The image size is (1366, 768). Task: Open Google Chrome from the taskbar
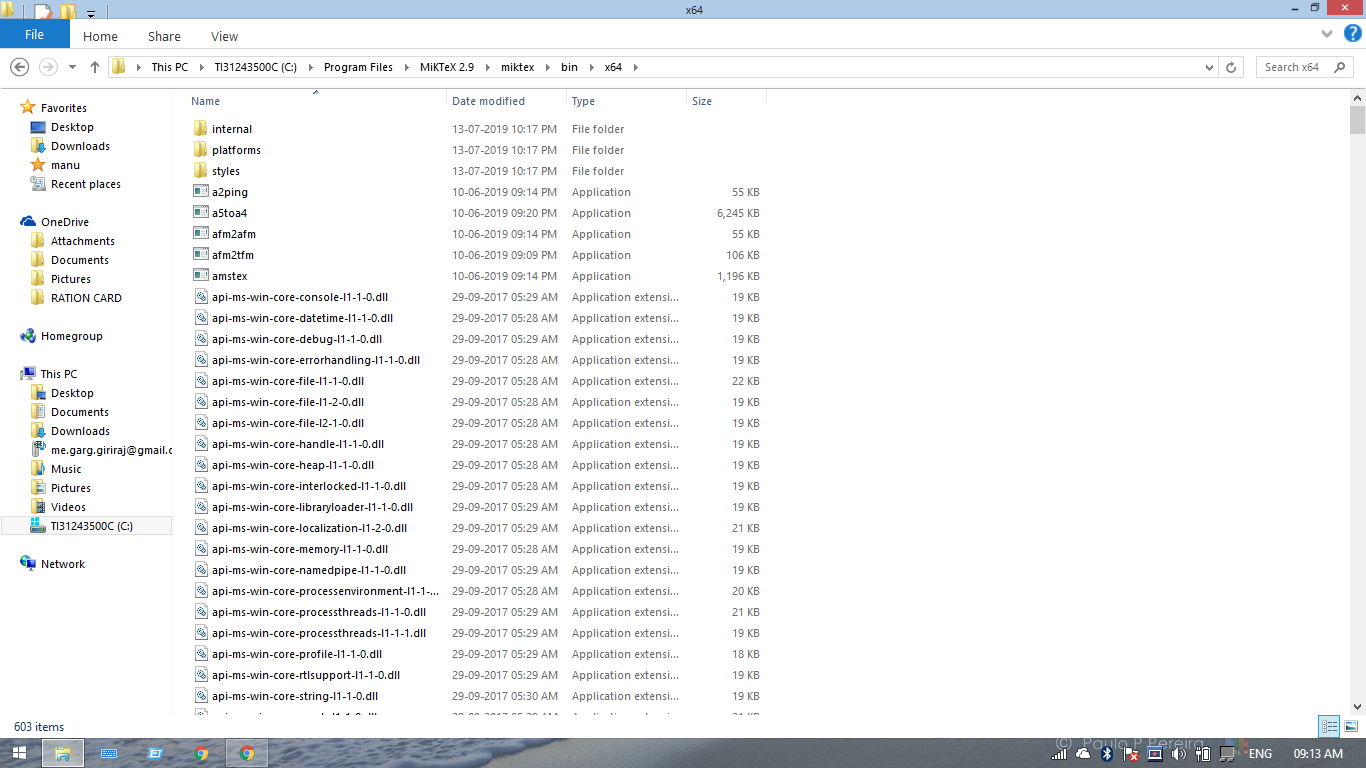pyautogui.click(x=245, y=753)
